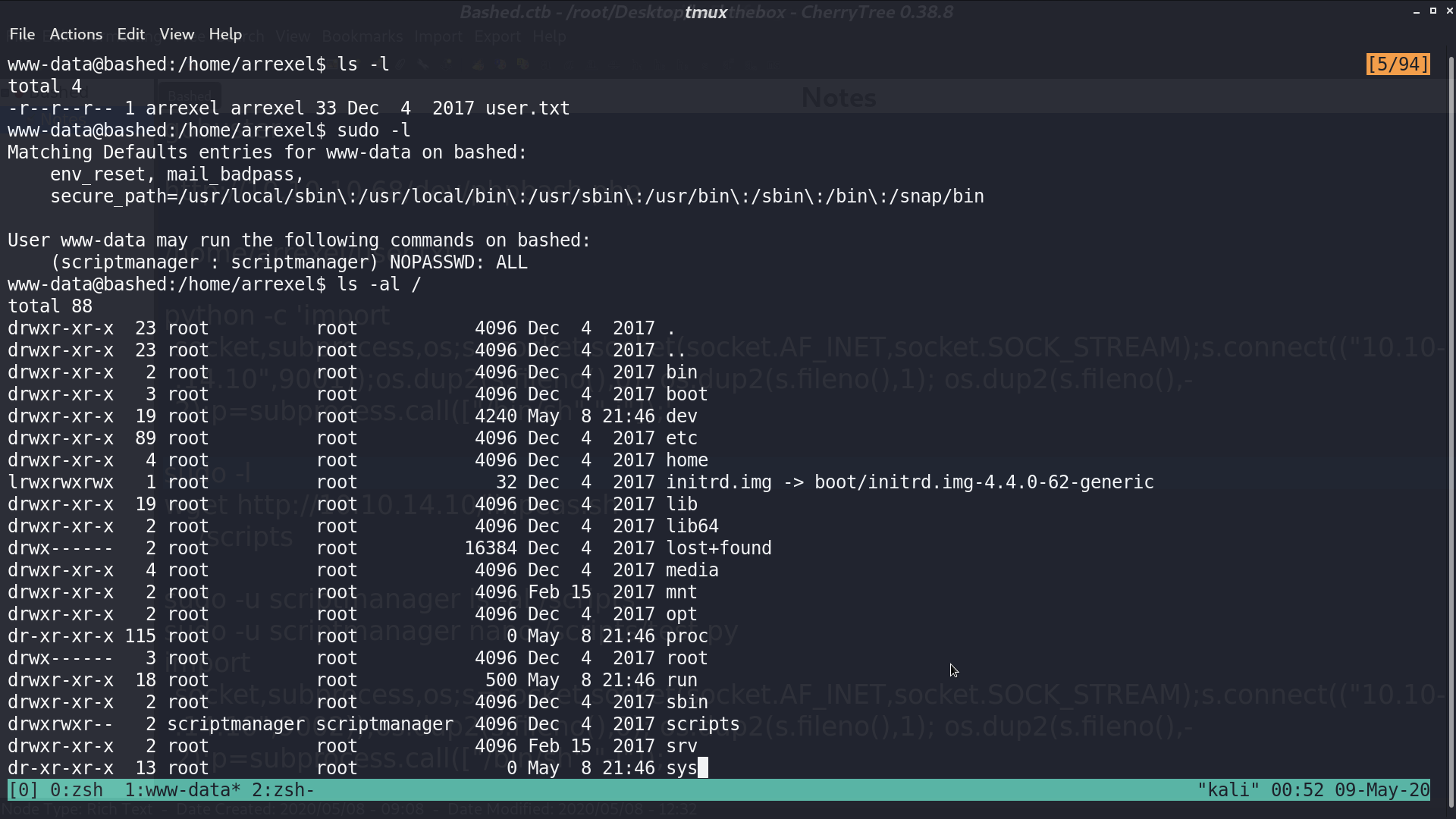Close the terminal window
1456x819 pixels.
(1449, 11)
